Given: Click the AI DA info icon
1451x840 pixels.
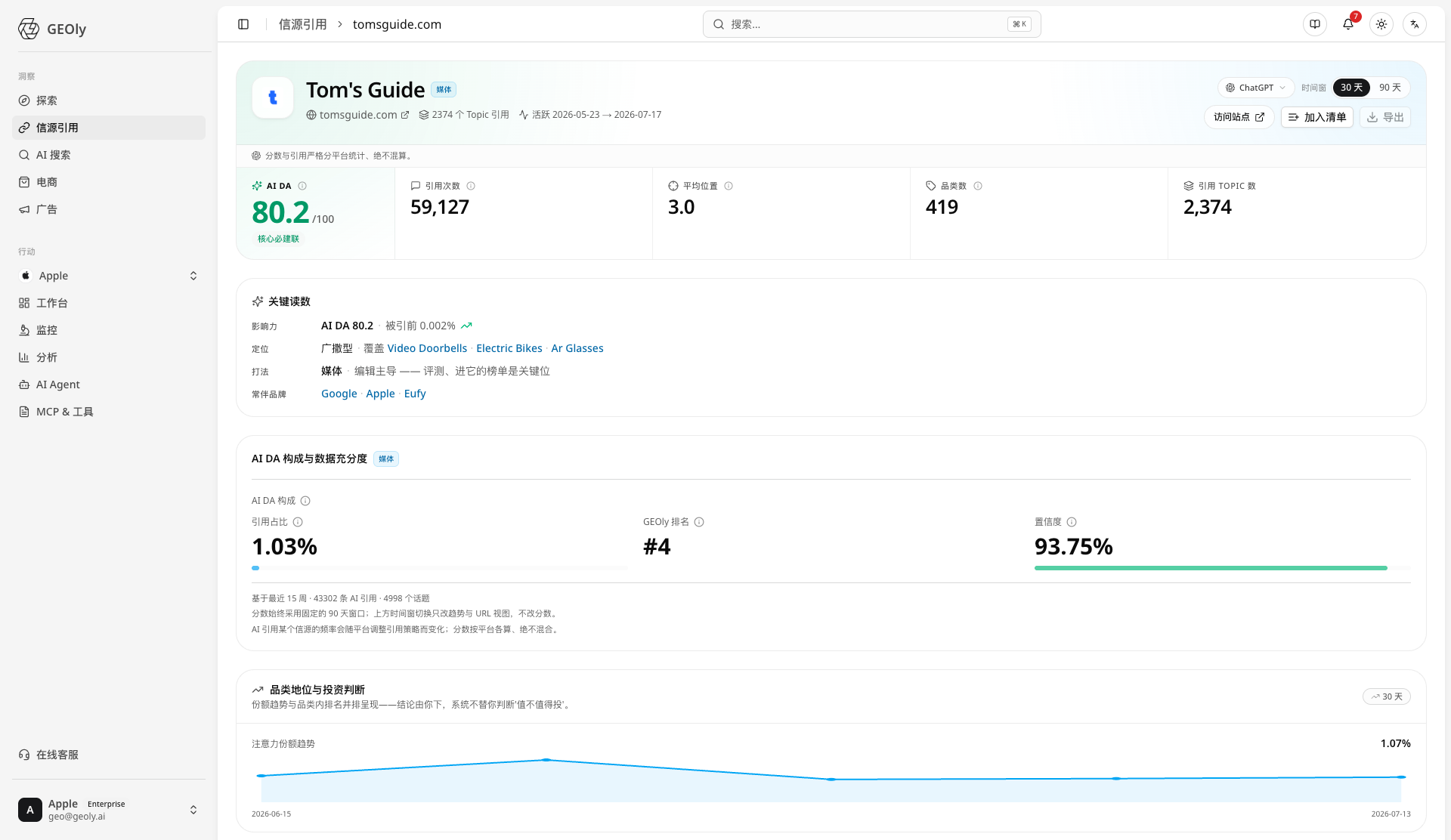Looking at the screenshot, I should tap(302, 186).
